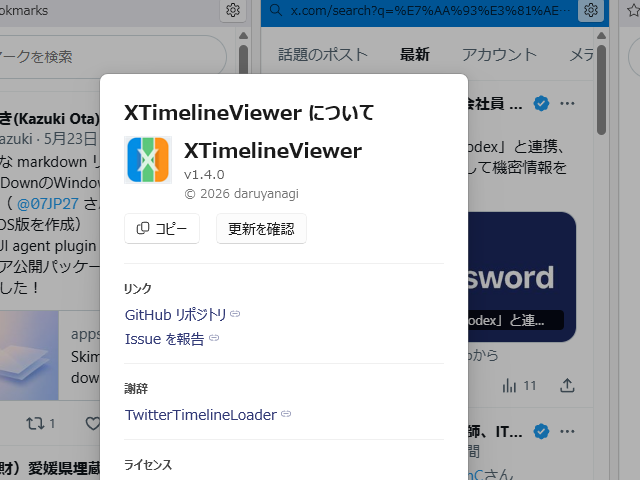
Task: Open the more options dots on the 師、IT post
Action: tap(567, 431)
